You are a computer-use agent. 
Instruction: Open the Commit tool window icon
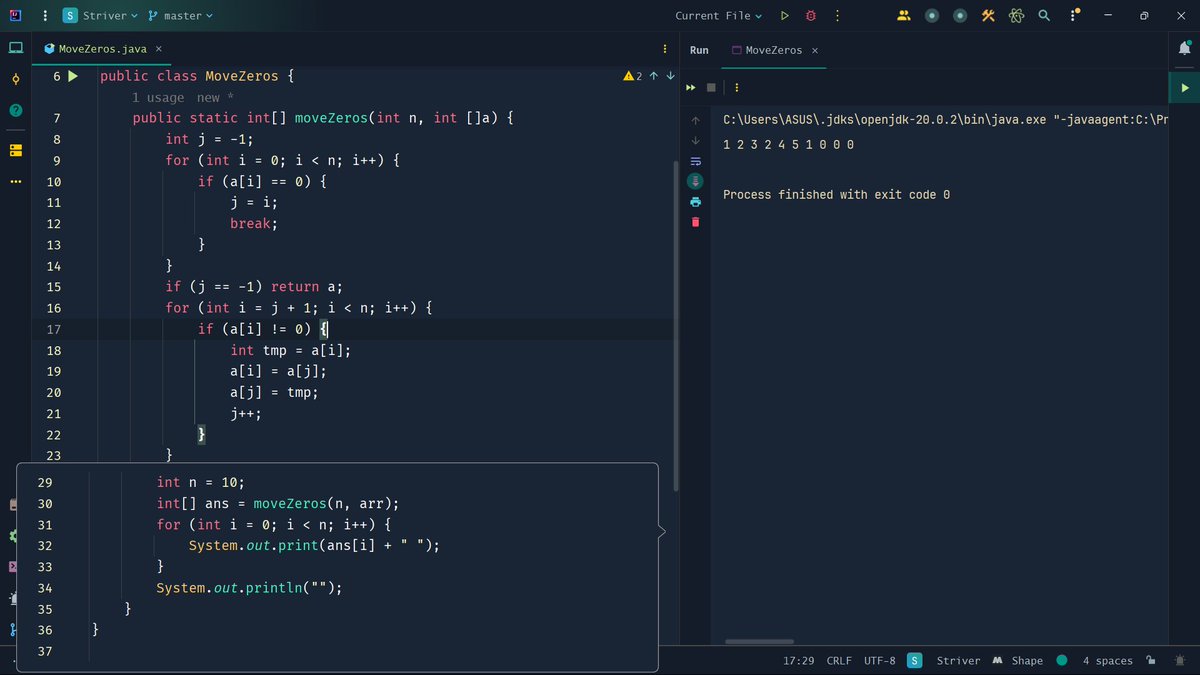15,80
